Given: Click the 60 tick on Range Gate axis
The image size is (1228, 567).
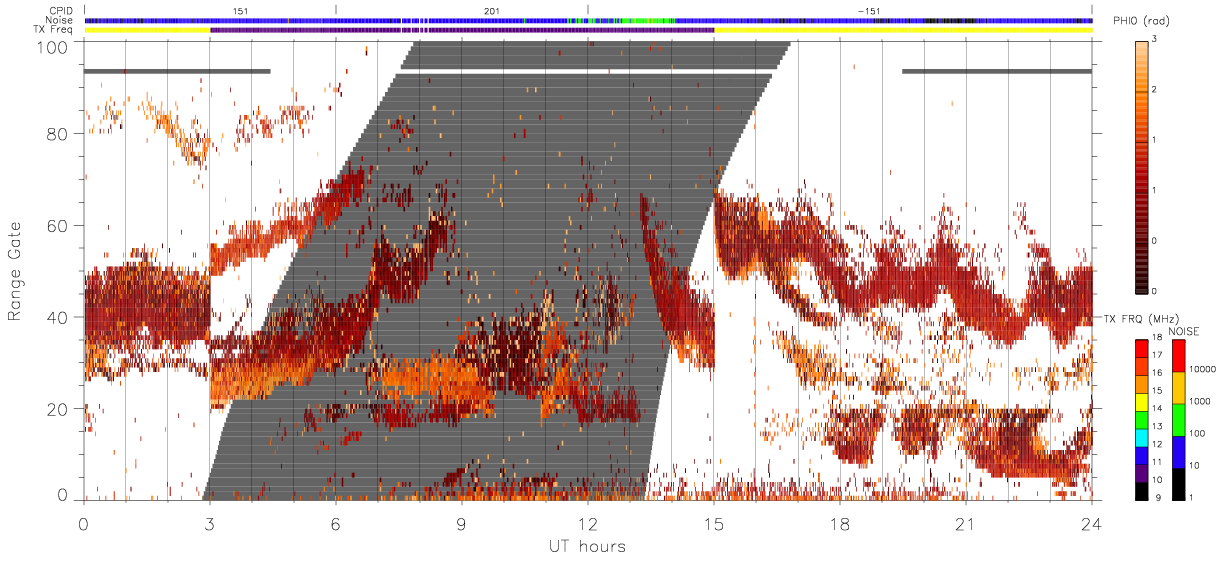Looking at the screenshot, I should [x=56, y=226].
